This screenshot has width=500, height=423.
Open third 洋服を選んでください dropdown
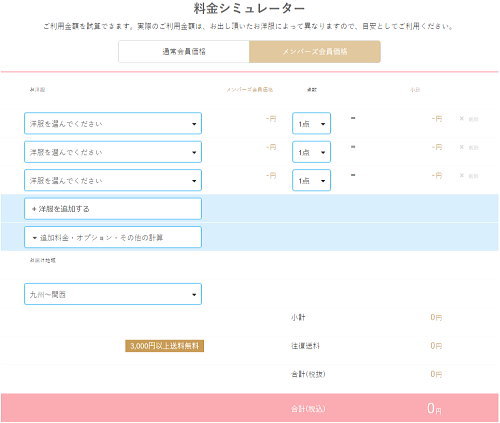point(113,180)
